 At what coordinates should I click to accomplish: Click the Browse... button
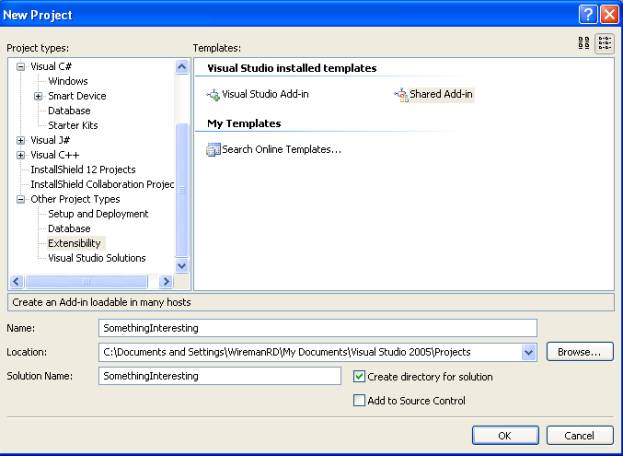click(579, 352)
